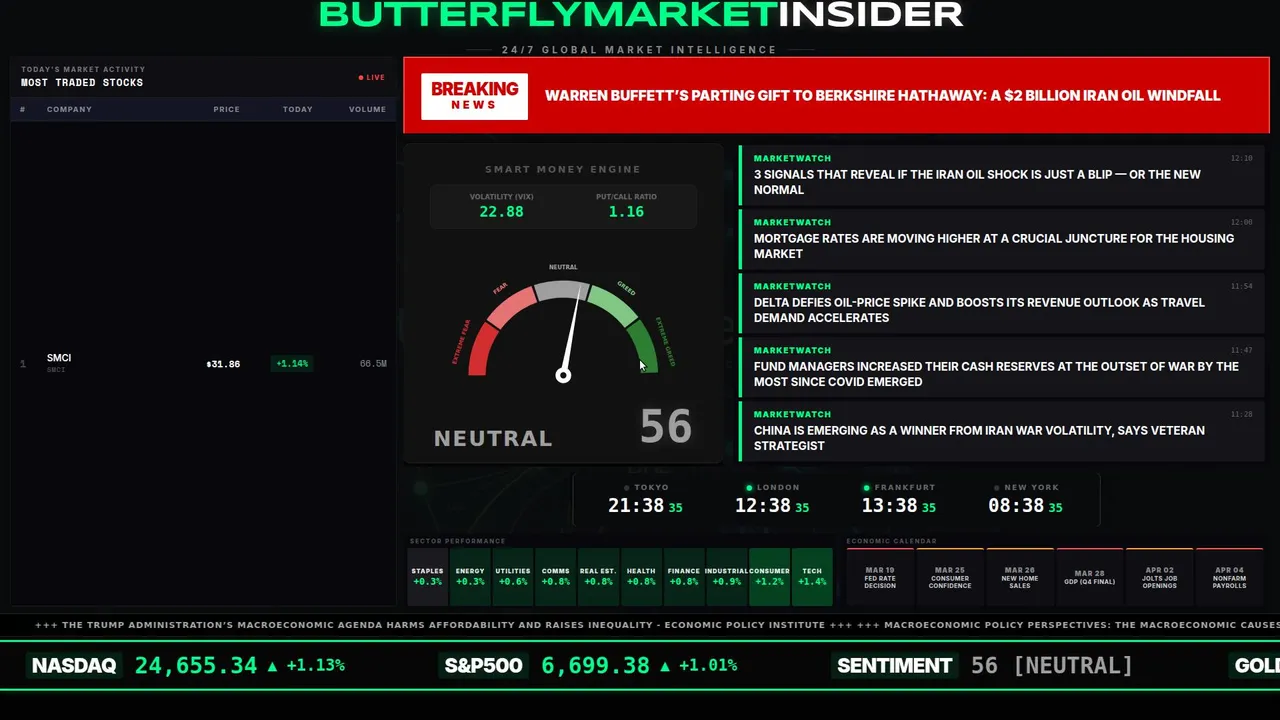Click the red LIVE indicator dot

coord(361,77)
